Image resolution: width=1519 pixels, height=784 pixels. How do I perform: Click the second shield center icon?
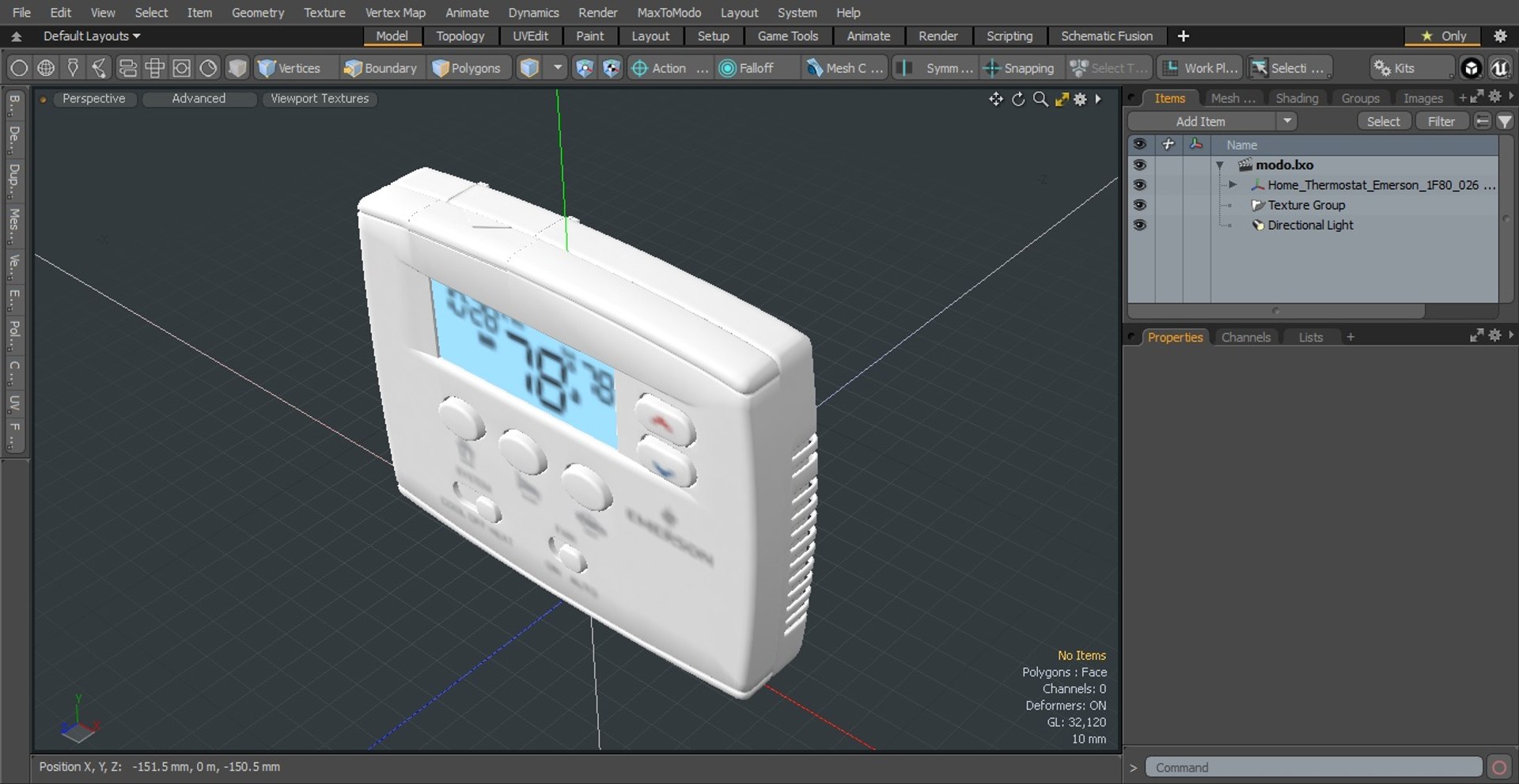coord(612,68)
